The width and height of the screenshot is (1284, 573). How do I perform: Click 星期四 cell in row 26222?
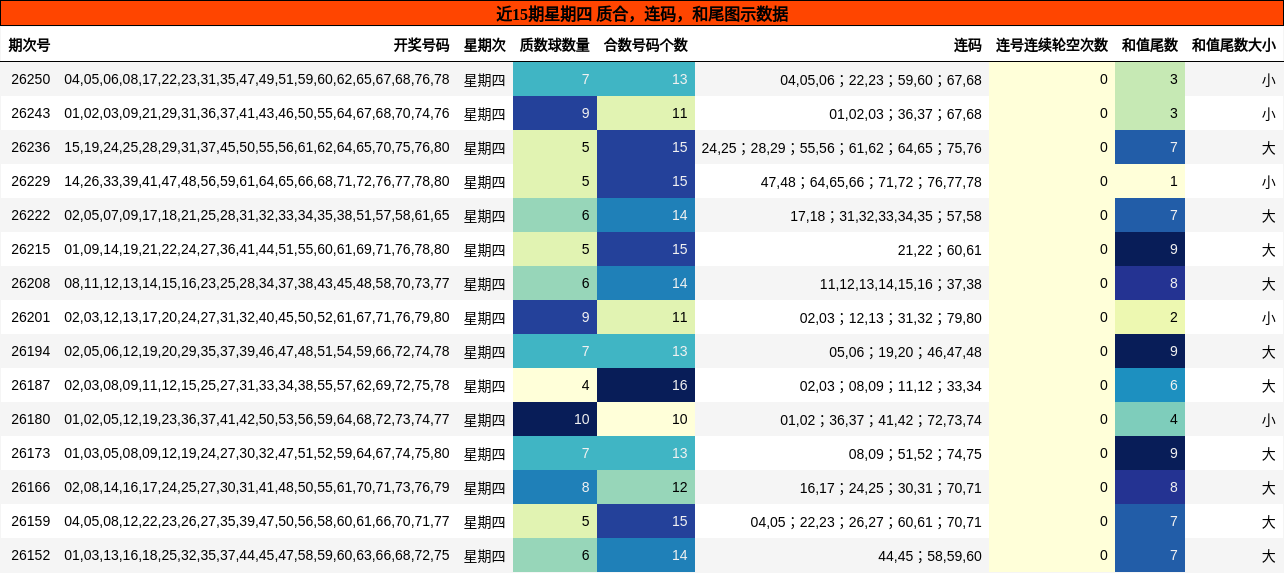coord(485,215)
